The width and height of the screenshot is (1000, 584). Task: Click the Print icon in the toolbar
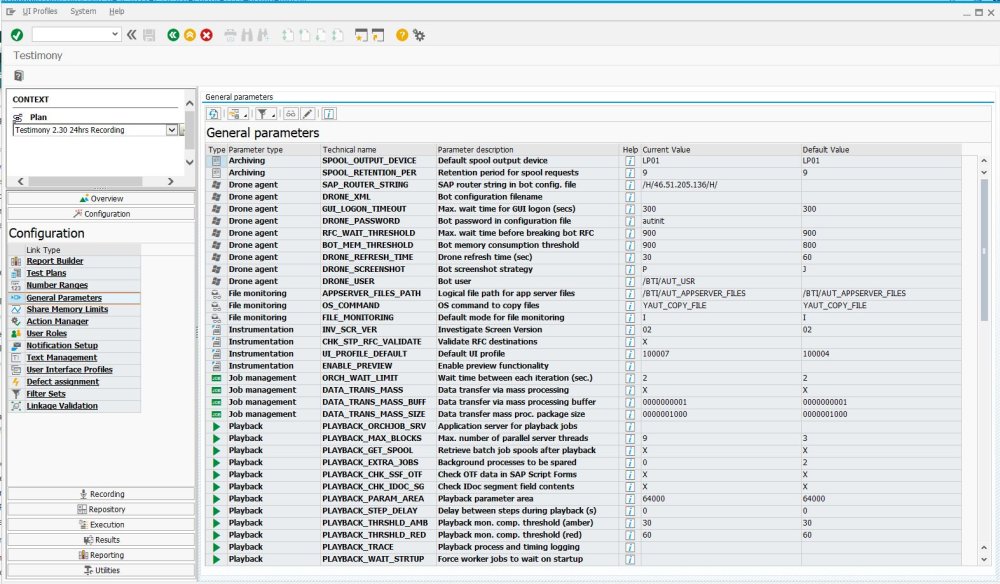click(x=230, y=35)
